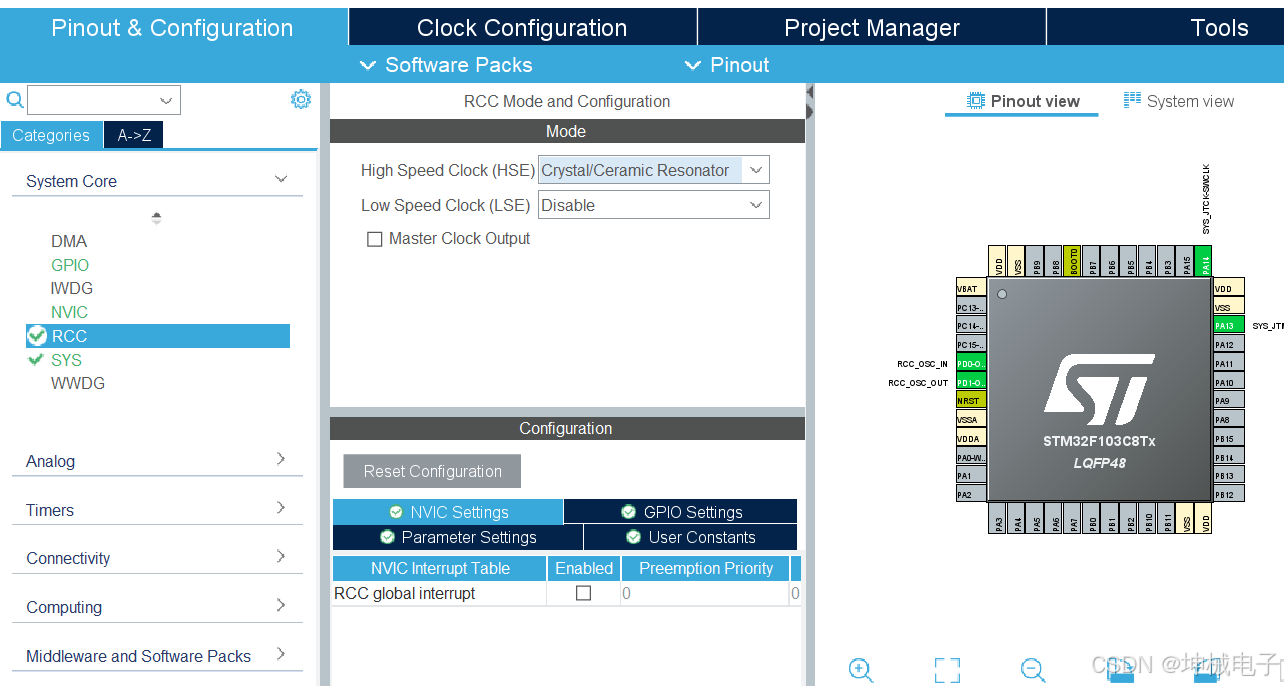Select the VBAT pin
This screenshot has width=1284, height=686.
pyautogui.click(x=971, y=288)
